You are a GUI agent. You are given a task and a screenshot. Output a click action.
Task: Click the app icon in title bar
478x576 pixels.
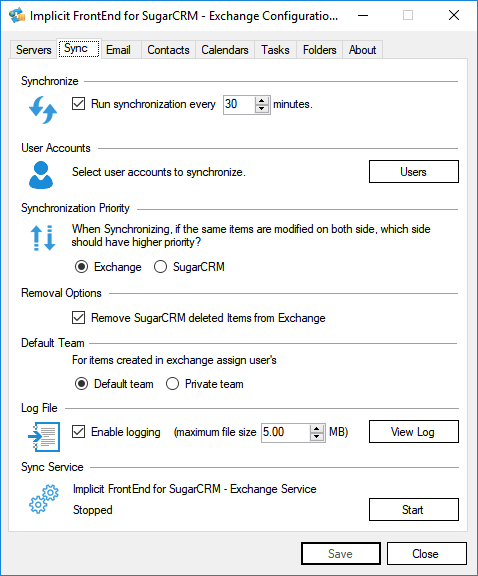pyautogui.click(x=17, y=15)
